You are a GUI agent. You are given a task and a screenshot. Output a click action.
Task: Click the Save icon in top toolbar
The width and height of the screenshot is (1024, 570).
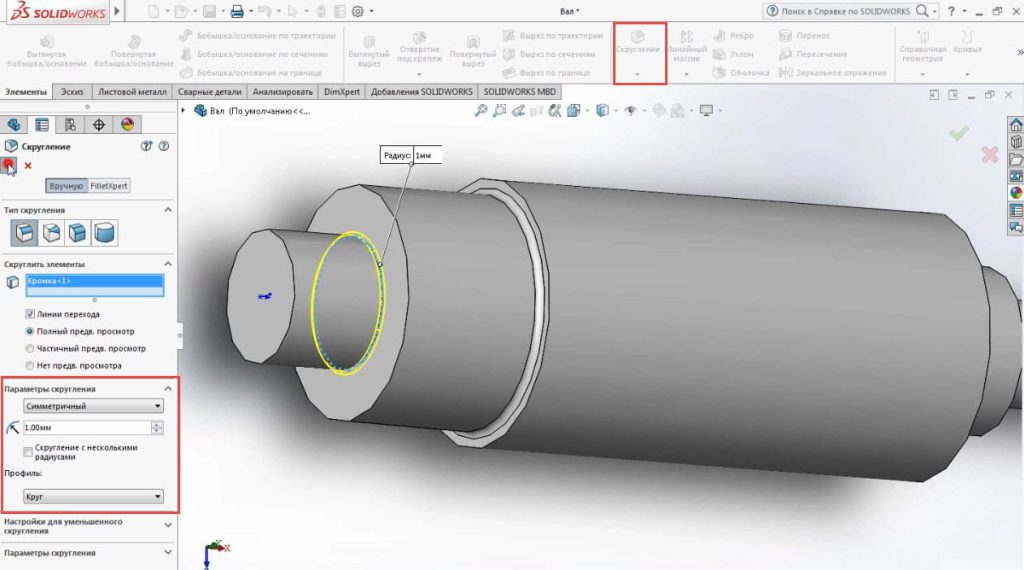pos(209,11)
